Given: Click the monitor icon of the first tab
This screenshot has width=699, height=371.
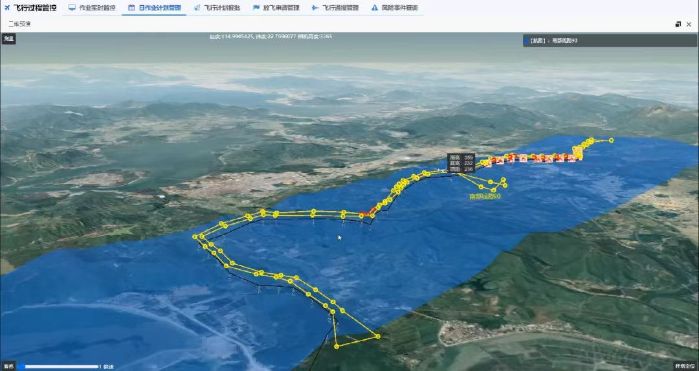Looking at the screenshot, I should click(x=72, y=8).
